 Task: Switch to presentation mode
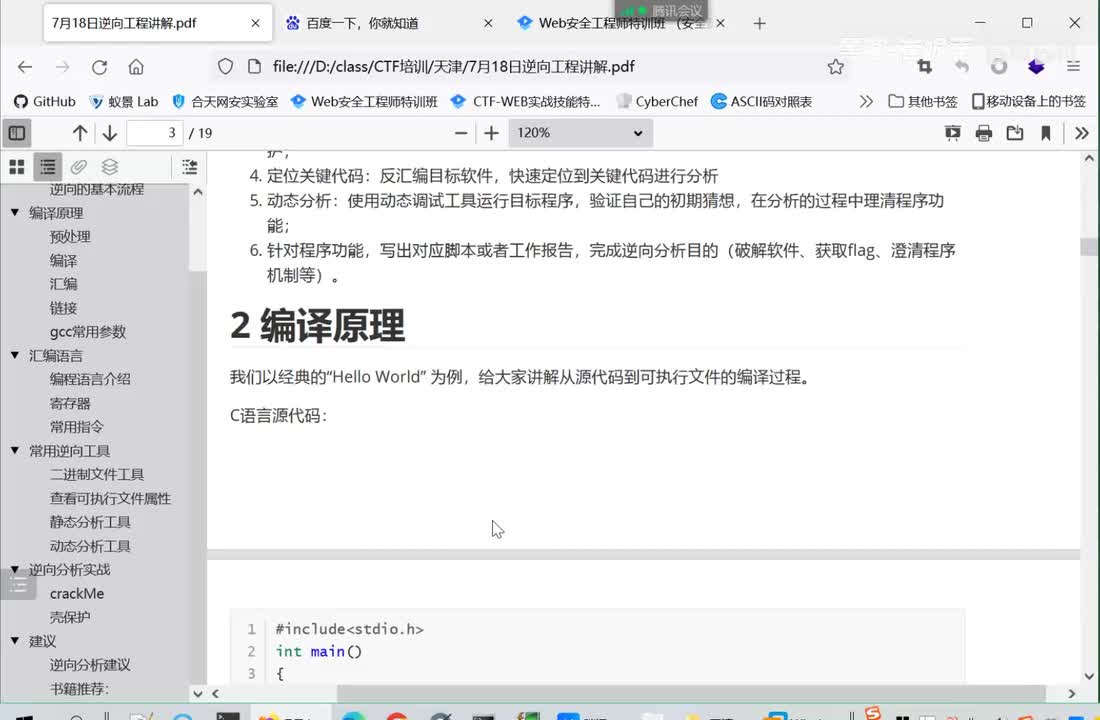(x=953, y=133)
